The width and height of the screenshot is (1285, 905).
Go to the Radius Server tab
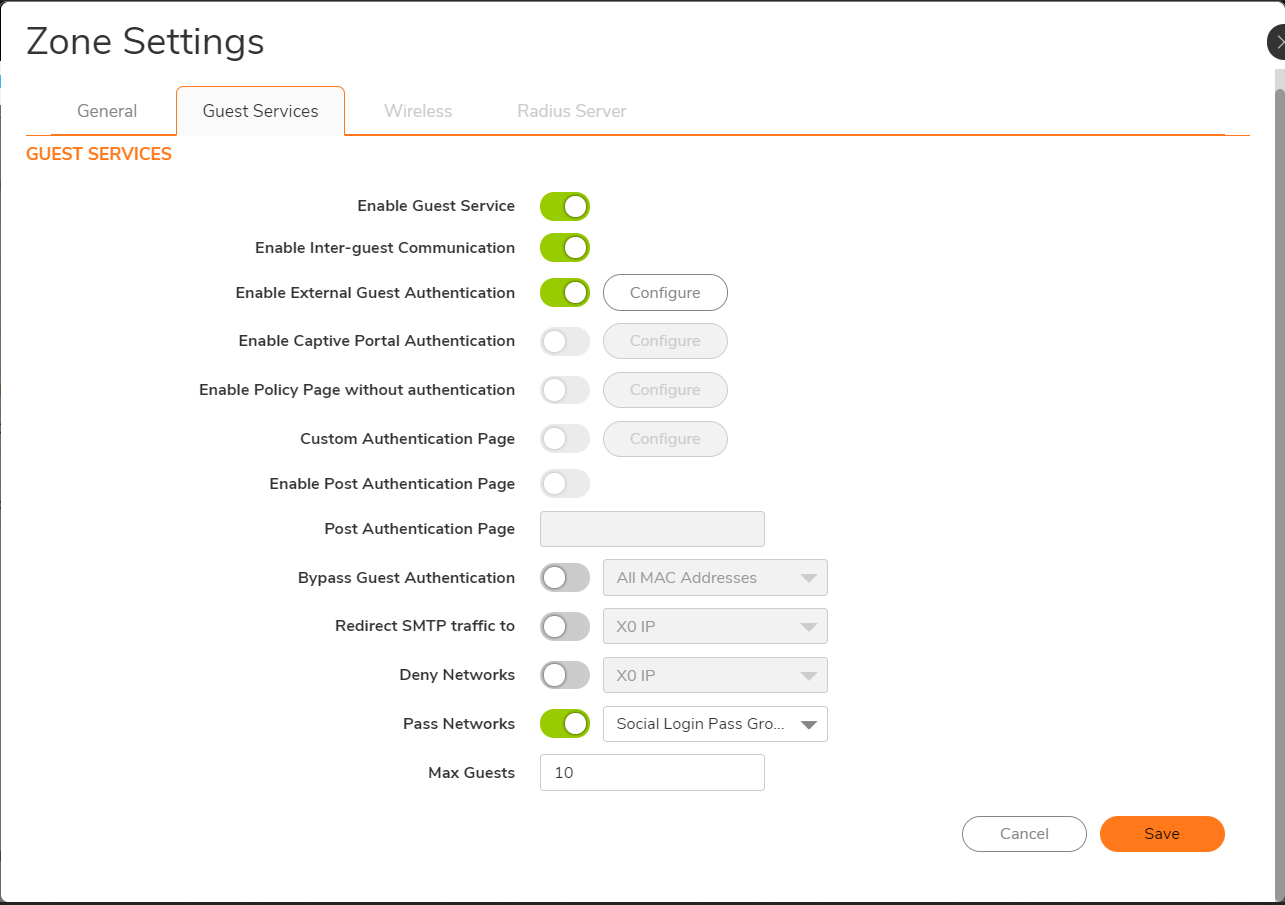[571, 111]
